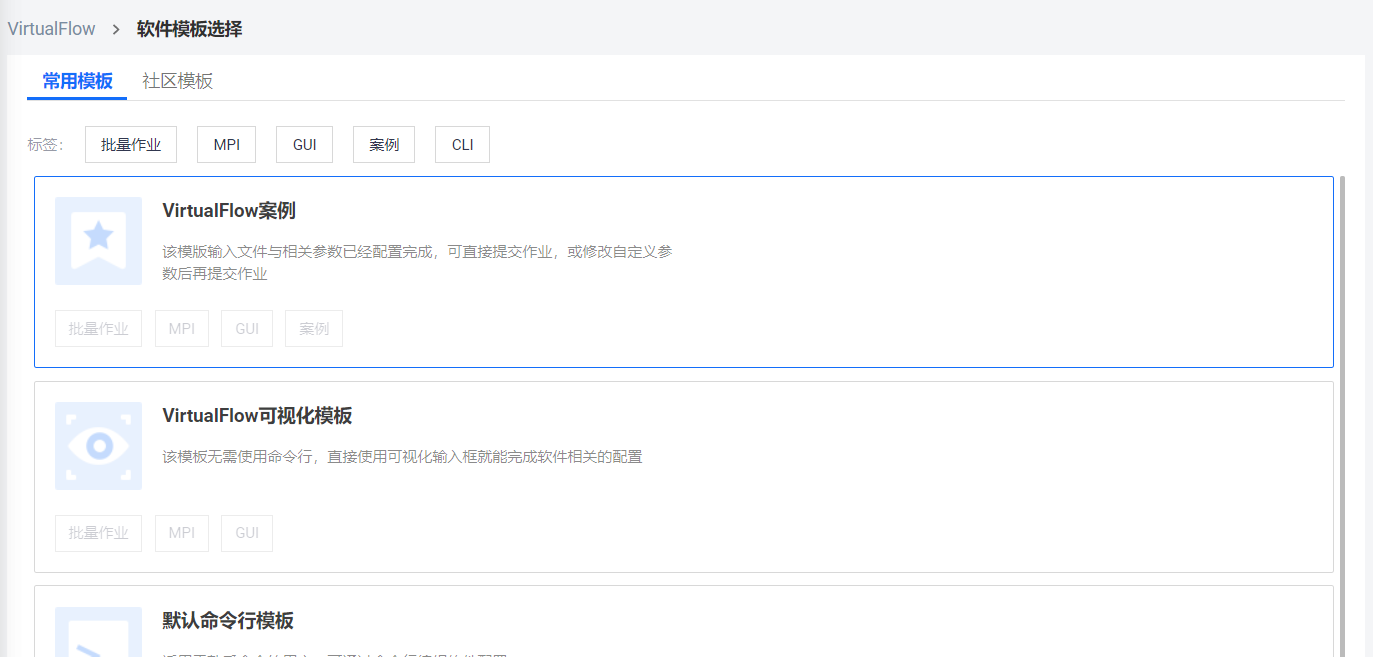Viewport: 1373px width, 657px height.
Task: Click GUI tag in VirtualFlow案例 card
Action: pyautogui.click(x=247, y=328)
